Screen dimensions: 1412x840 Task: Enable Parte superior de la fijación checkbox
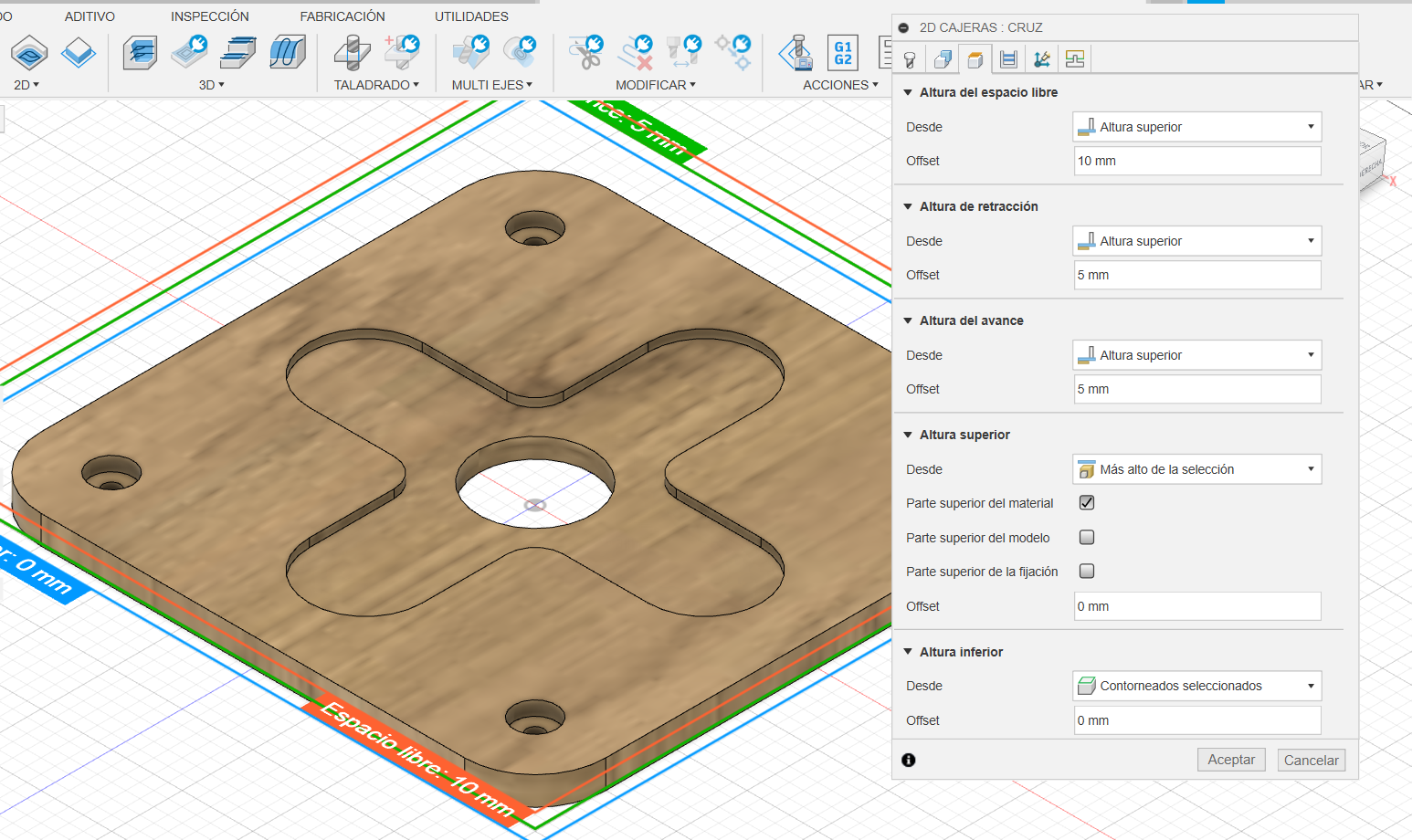(x=1087, y=571)
